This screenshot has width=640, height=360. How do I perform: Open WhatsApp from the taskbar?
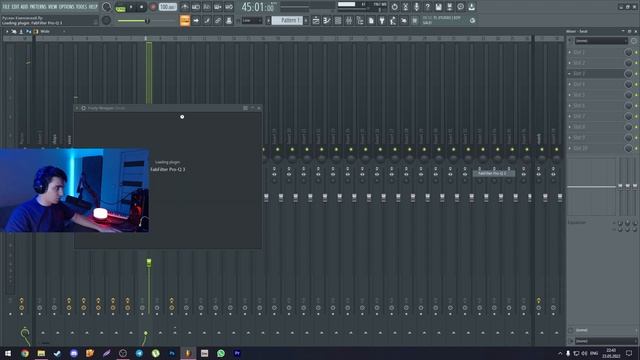[221, 353]
